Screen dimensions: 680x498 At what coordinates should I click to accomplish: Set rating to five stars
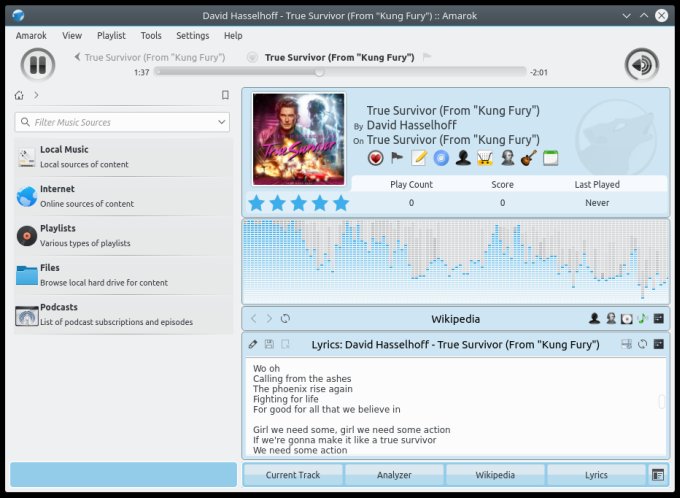(341, 203)
